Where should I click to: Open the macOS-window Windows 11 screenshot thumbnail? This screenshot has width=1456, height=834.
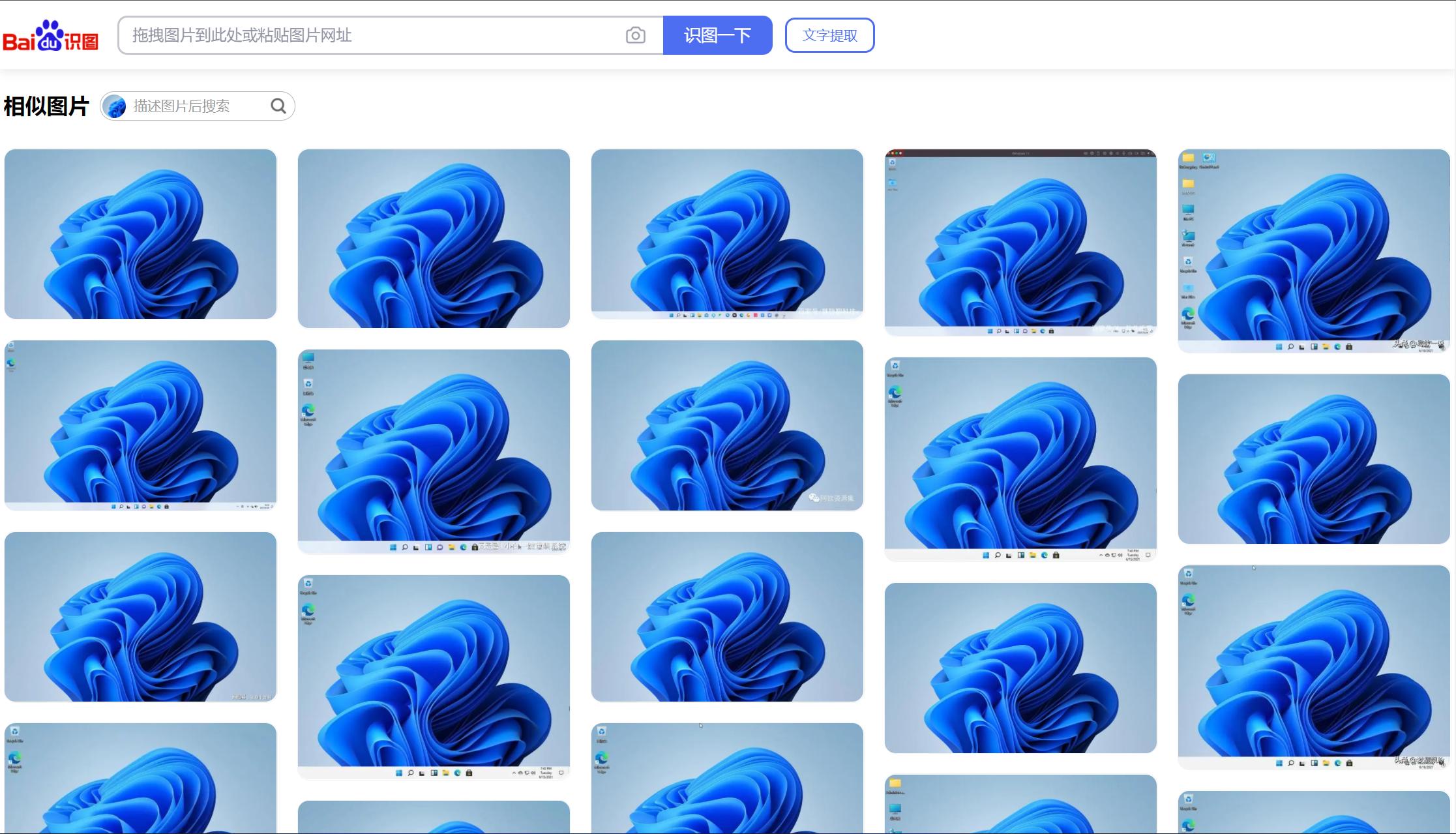pos(1020,243)
